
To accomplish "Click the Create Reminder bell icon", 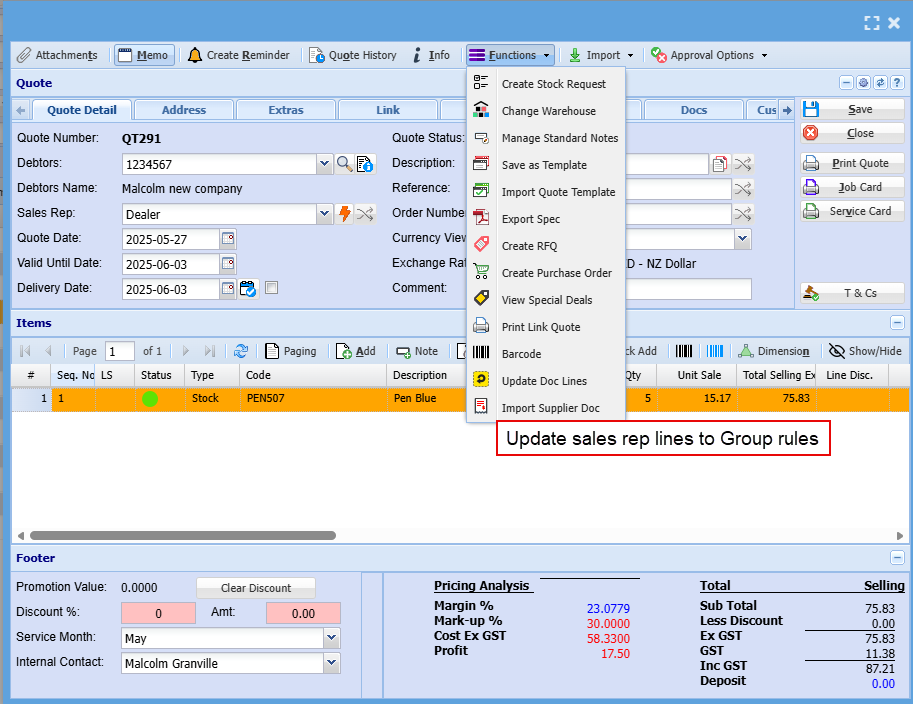I will coord(195,55).
